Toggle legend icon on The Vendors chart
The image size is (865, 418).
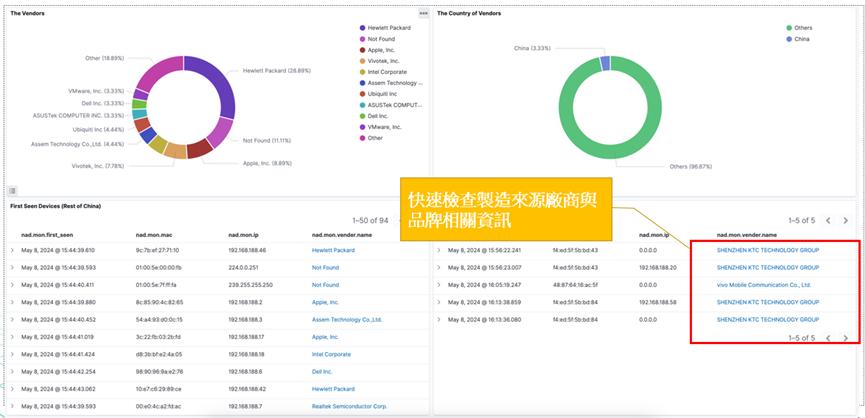13,190
